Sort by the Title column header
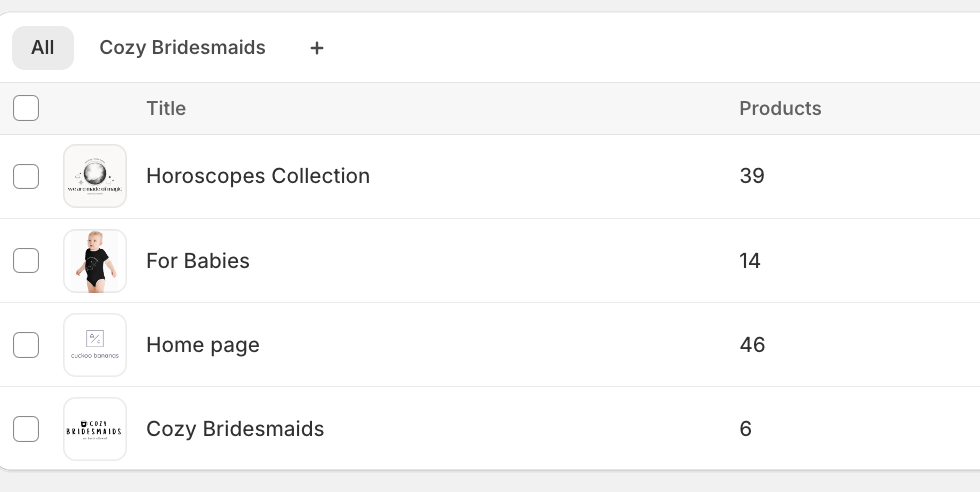980x492 pixels. pos(166,108)
